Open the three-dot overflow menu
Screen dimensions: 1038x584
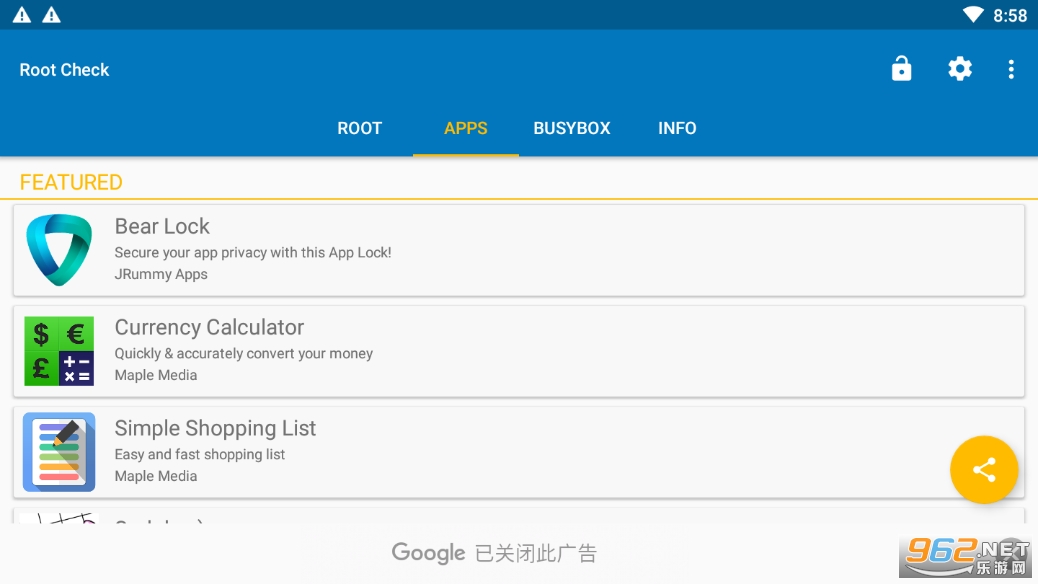pyautogui.click(x=1011, y=69)
